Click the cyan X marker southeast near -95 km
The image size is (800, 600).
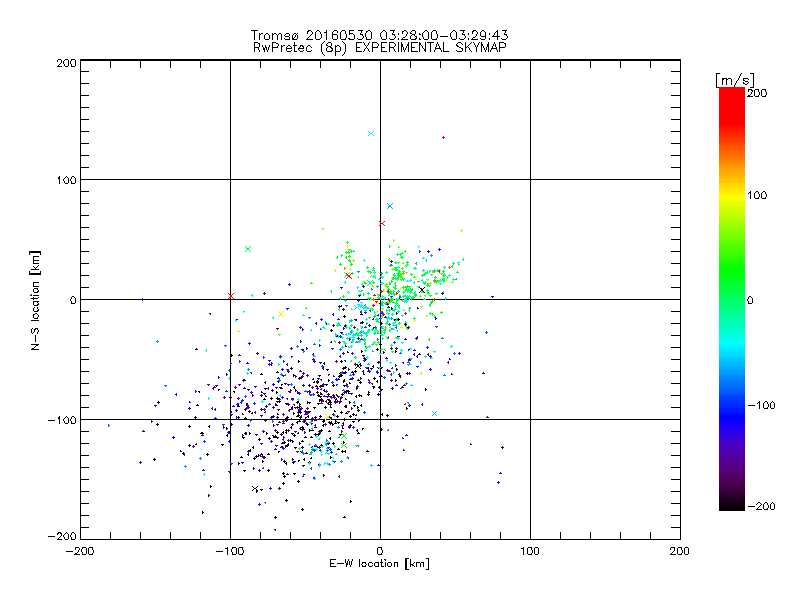(x=434, y=413)
